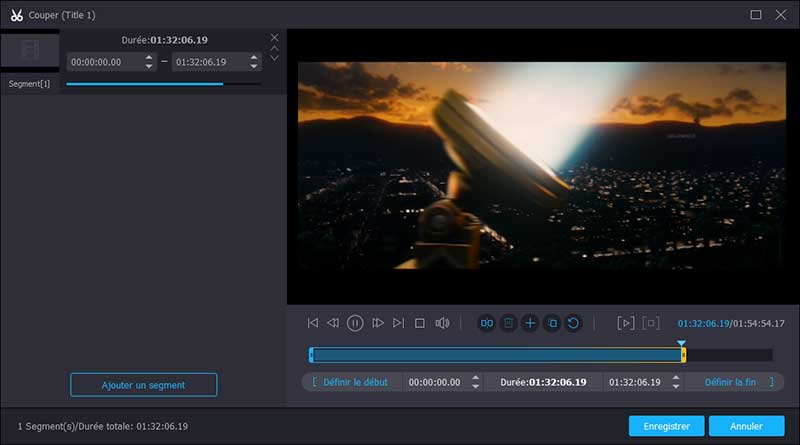Pause the video playback
The height and width of the screenshot is (445, 800).
click(355, 323)
